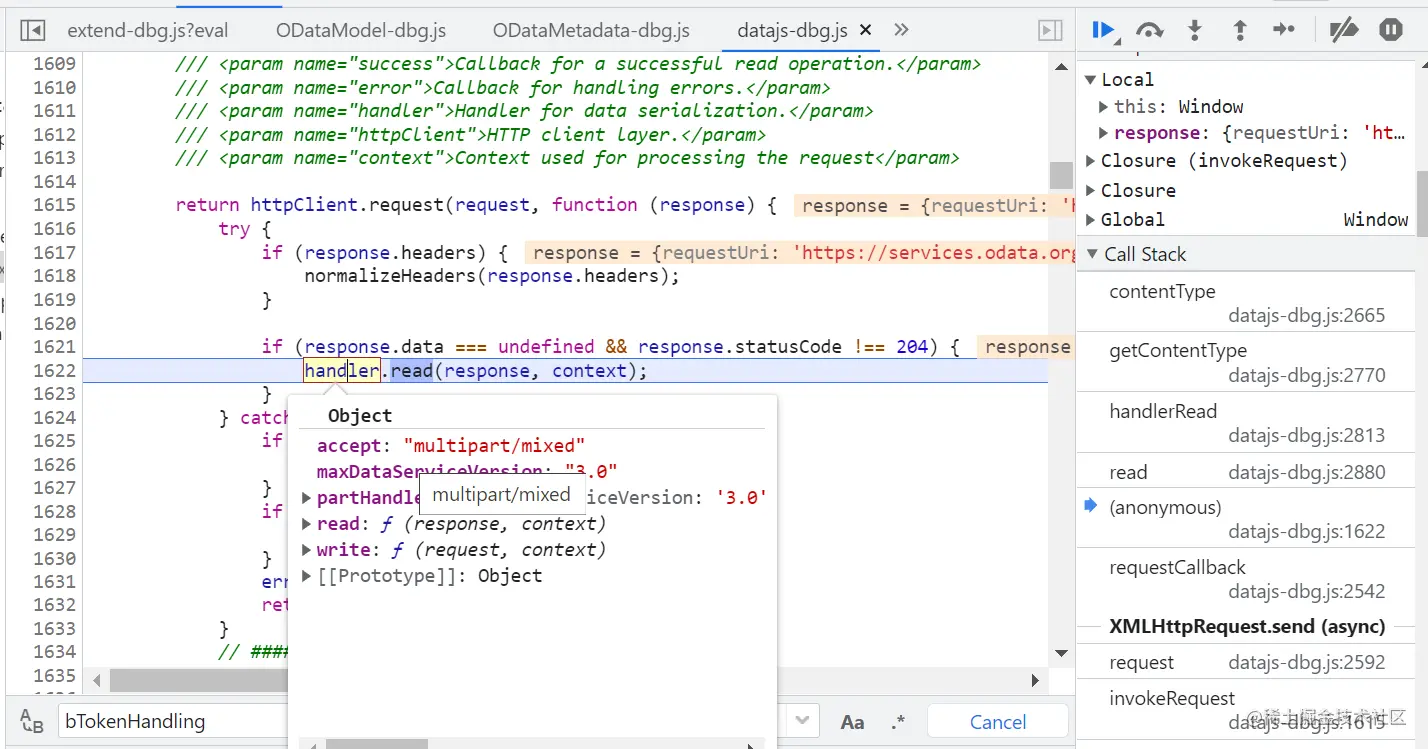Click the editor horizontal scrollbar left arrow
The height and width of the screenshot is (749, 1428).
click(x=97, y=680)
